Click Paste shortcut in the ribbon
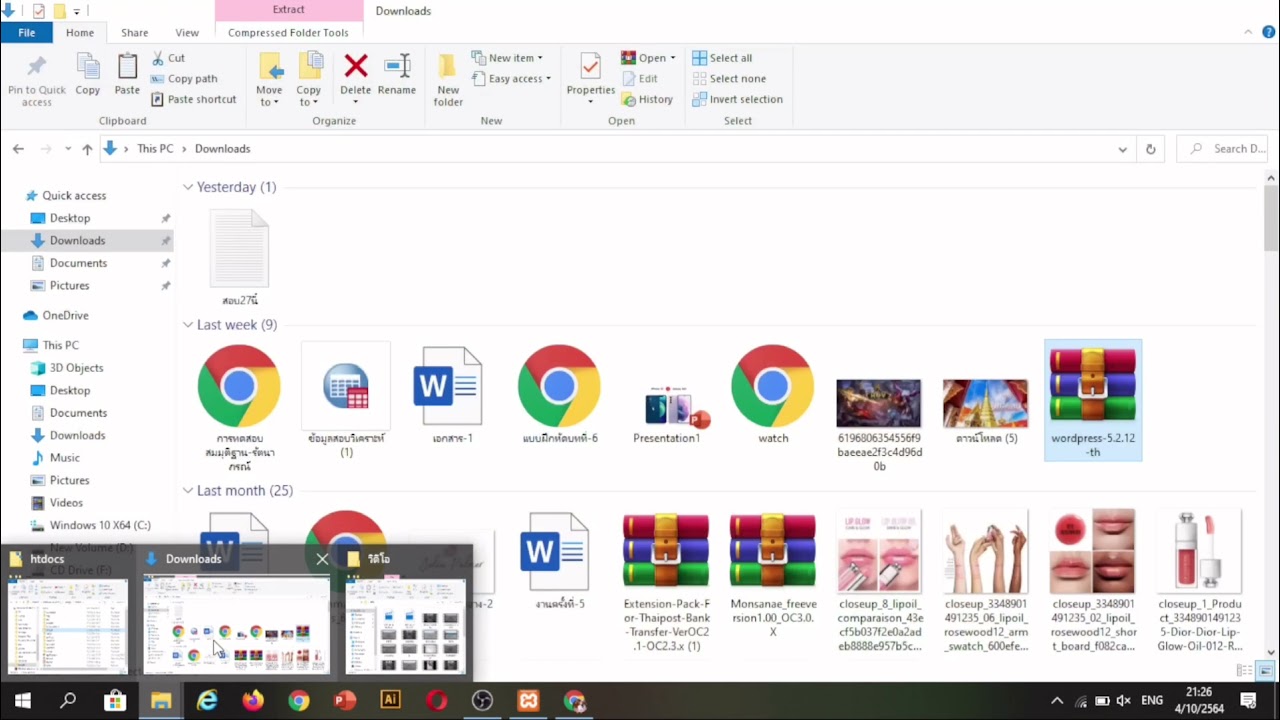This screenshot has height=720, width=1280. point(194,99)
